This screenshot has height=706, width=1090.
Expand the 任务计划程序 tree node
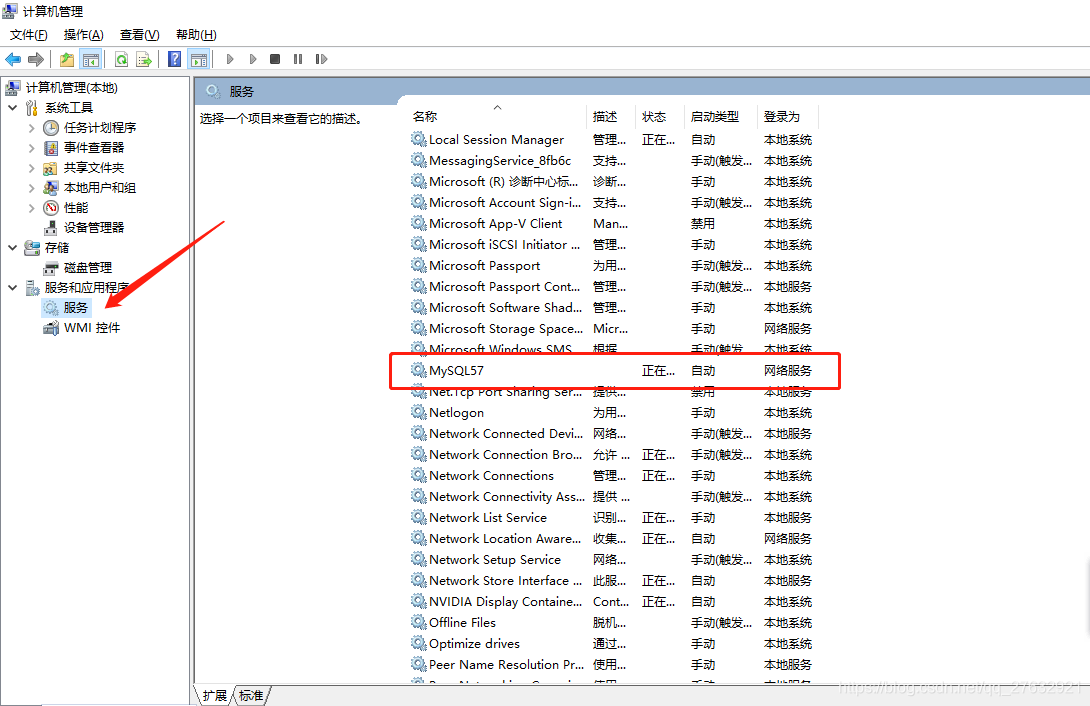pos(30,127)
